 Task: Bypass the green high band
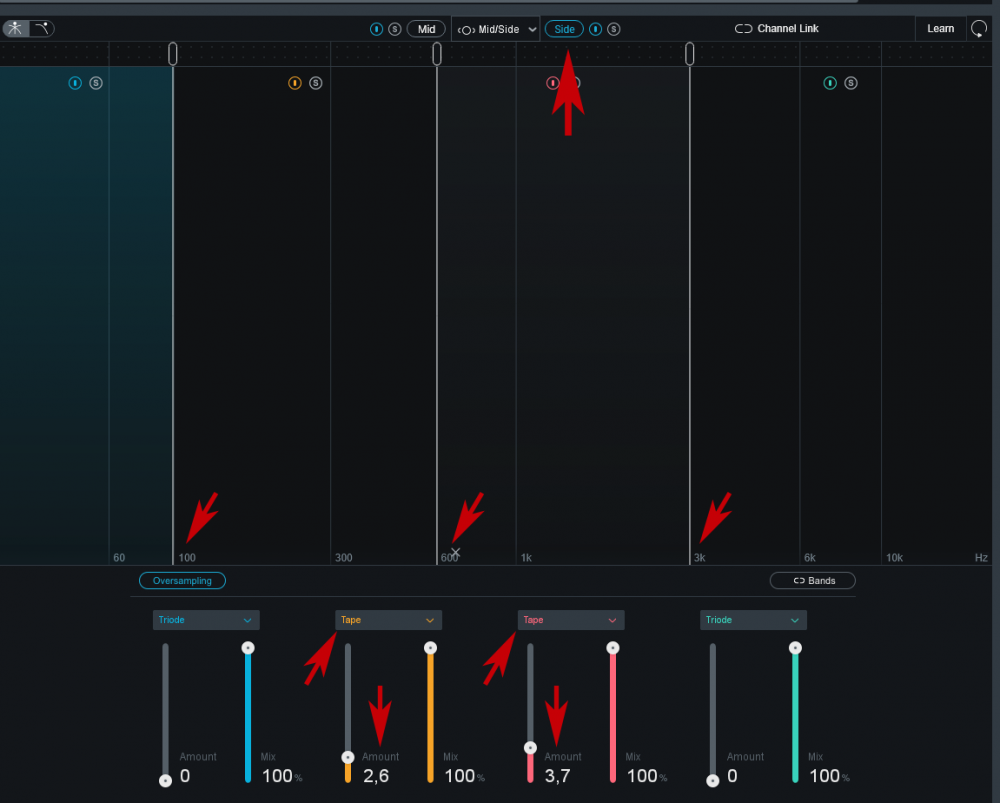coord(830,83)
